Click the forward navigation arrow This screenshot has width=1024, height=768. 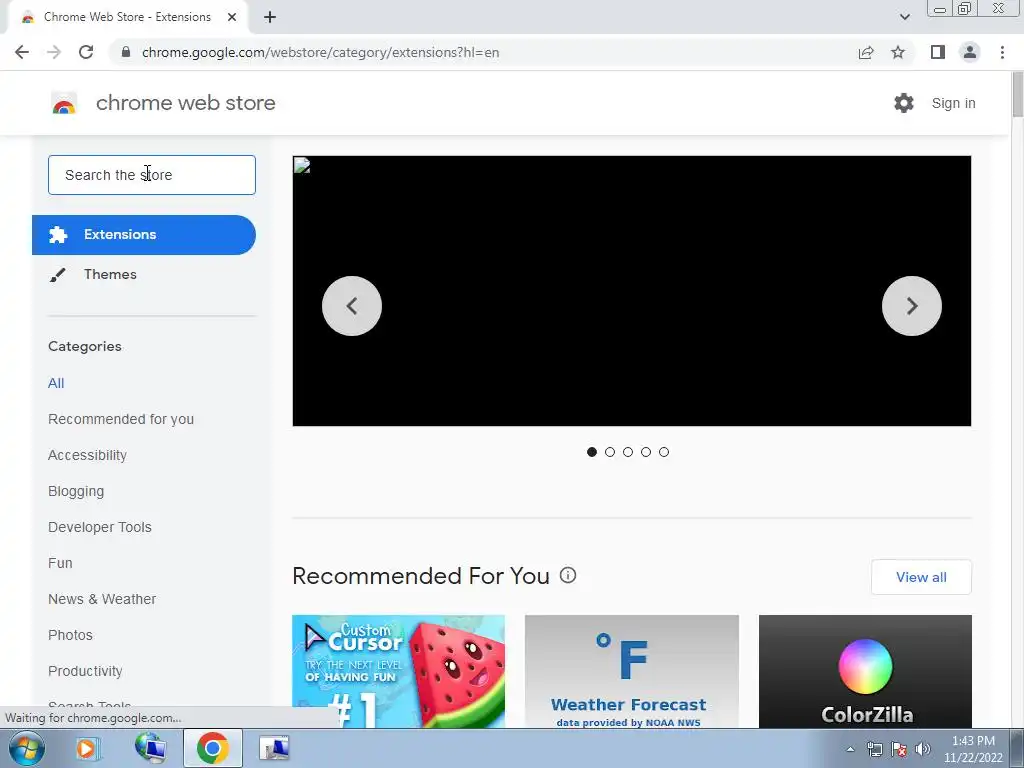(54, 52)
